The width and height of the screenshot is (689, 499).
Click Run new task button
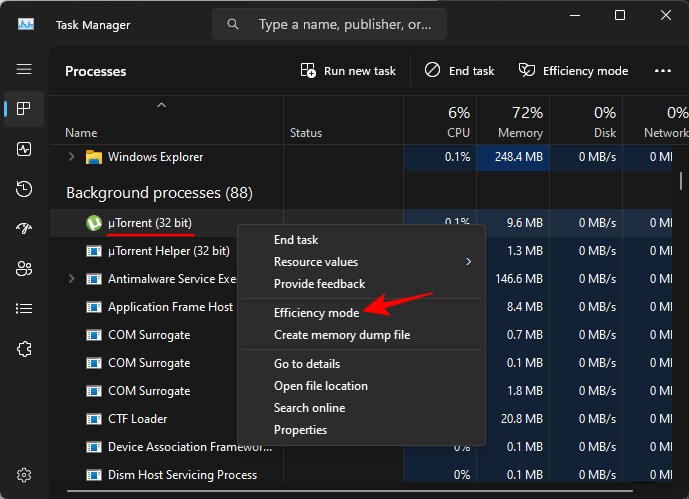(x=348, y=71)
